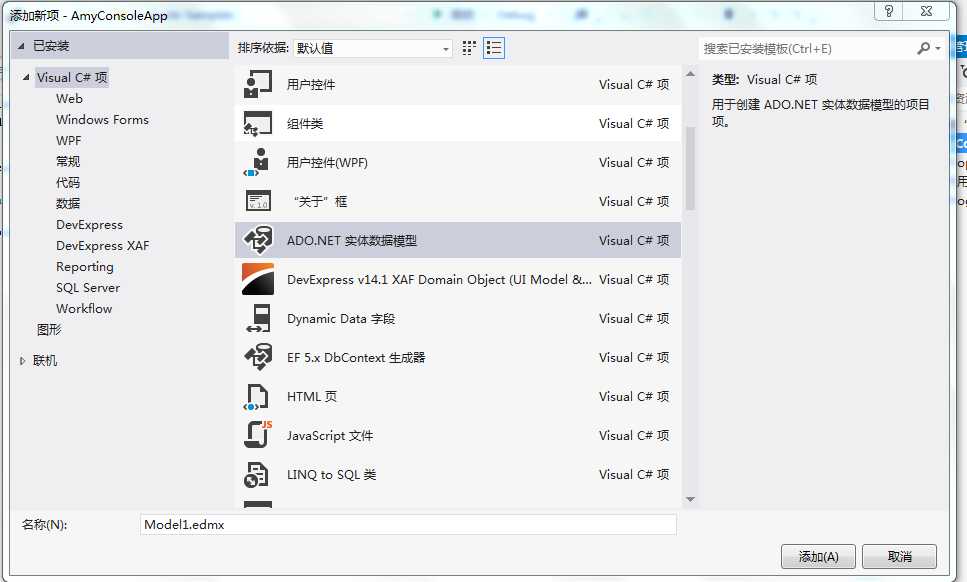Select the Workflow category
This screenshot has width=967, height=582.
point(84,308)
